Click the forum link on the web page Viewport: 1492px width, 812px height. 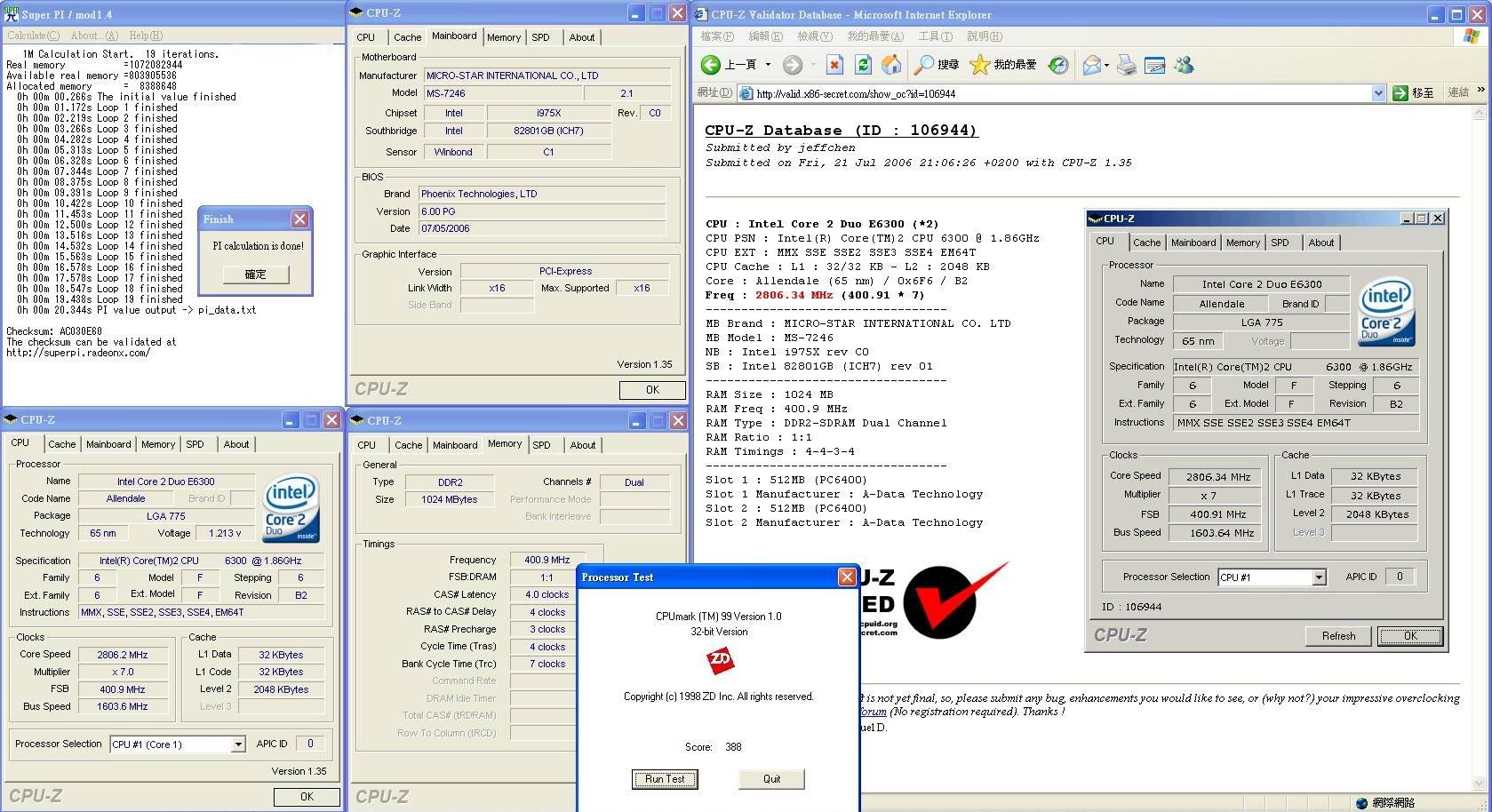pos(873,712)
